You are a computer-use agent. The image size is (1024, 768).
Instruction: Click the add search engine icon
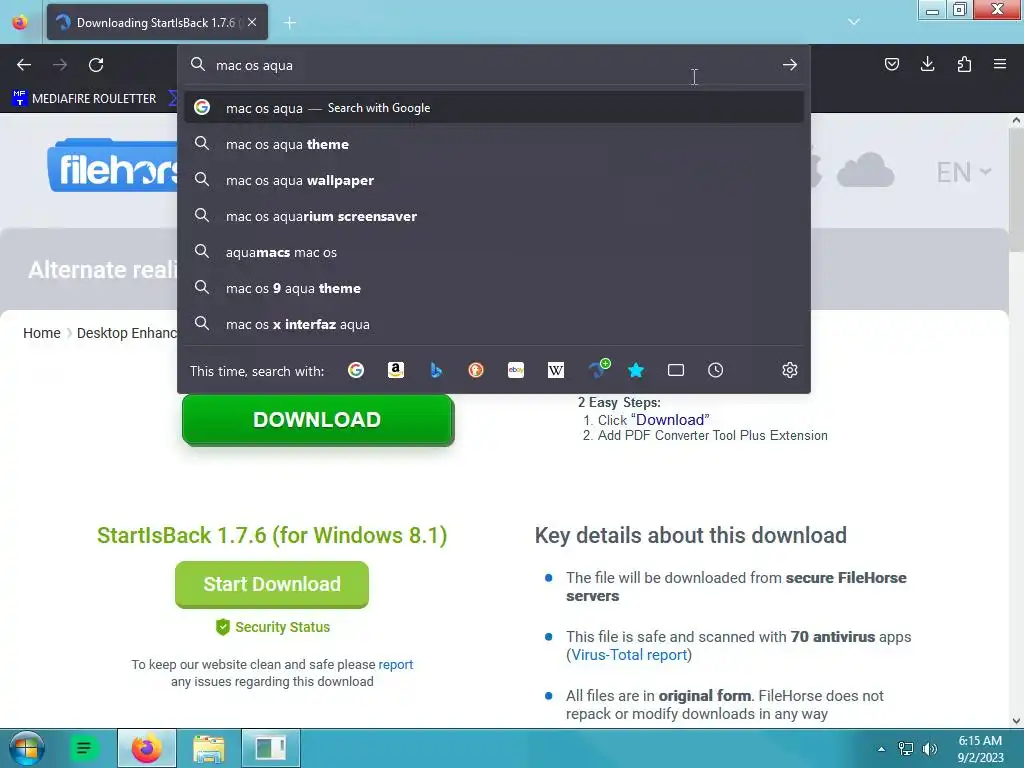tap(599, 369)
